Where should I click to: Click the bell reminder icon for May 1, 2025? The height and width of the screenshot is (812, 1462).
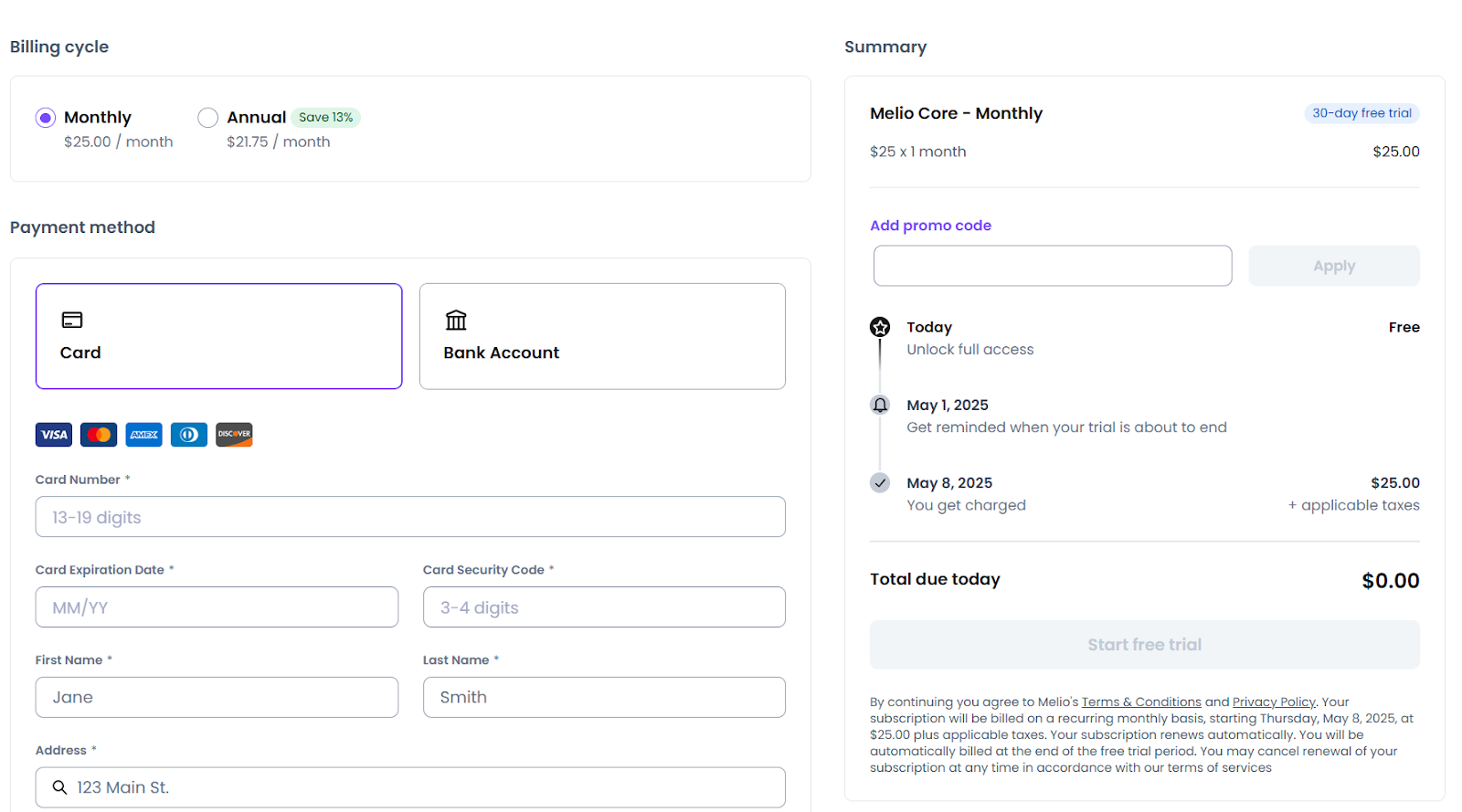(x=880, y=405)
